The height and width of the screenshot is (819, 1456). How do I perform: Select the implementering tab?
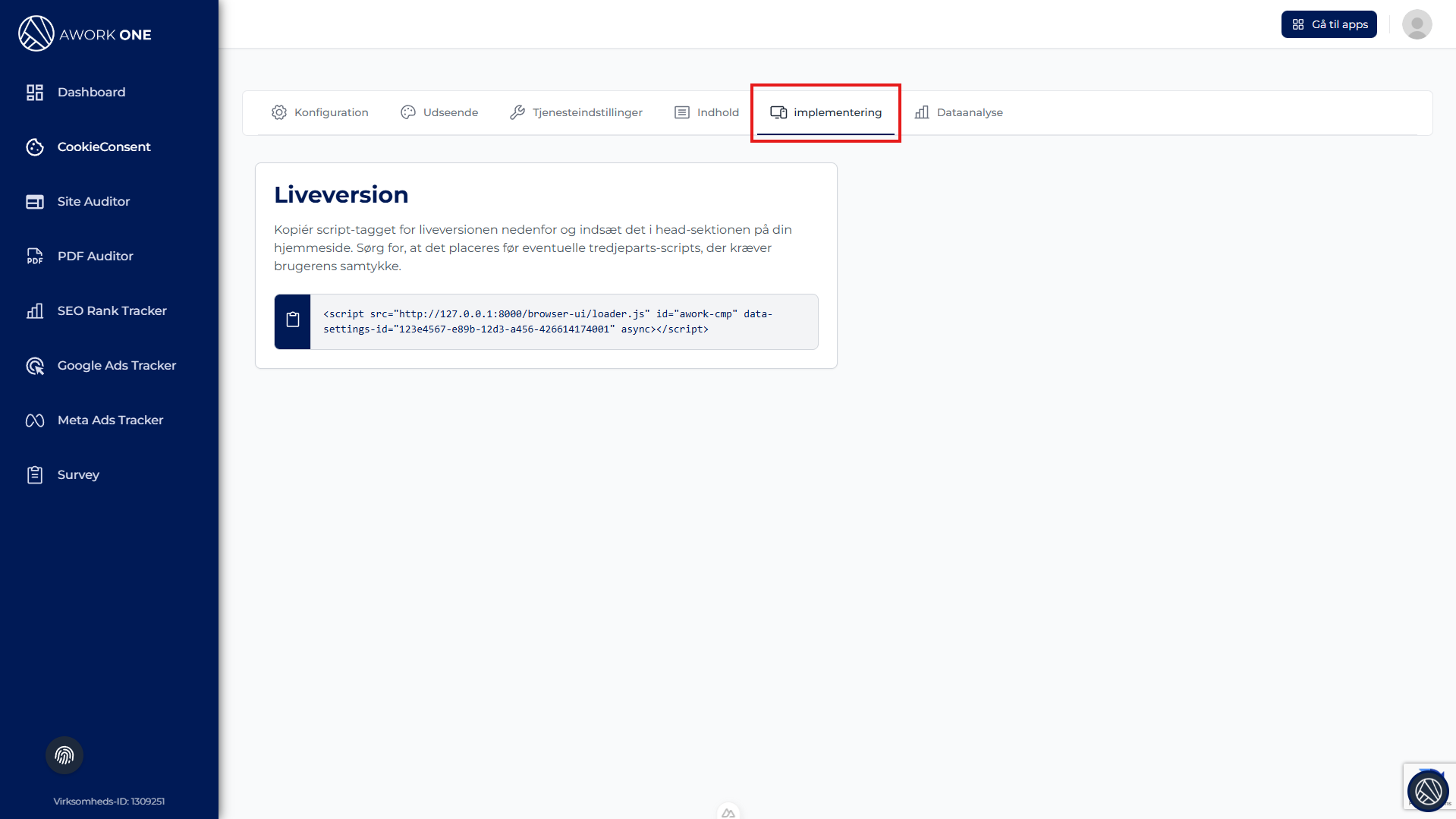point(826,112)
